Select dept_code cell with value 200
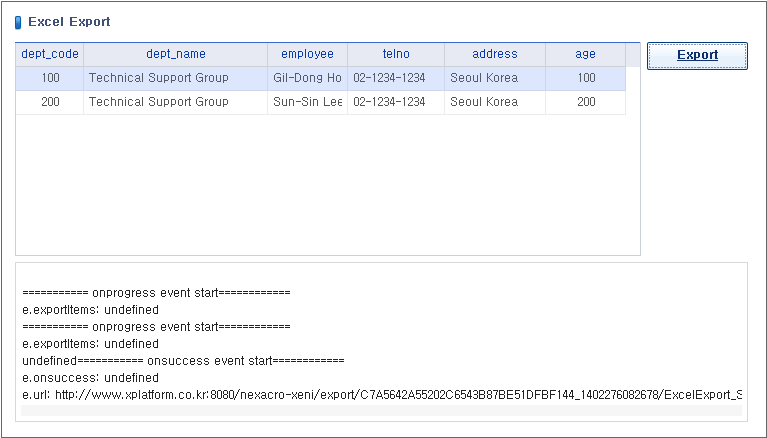The height and width of the screenshot is (438, 767). pyautogui.click(x=50, y=102)
